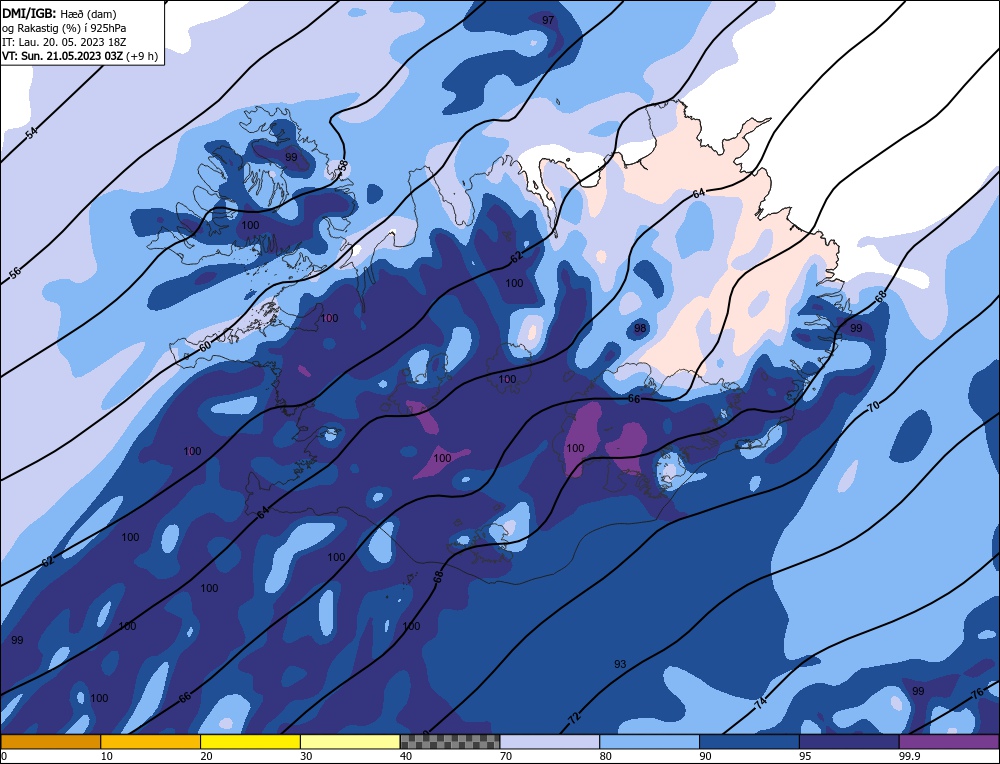Click the medium blue 90–95 legend swatch
Image resolution: width=1000 pixels, height=764 pixels.
pyautogui.click(x=749, y=741)
